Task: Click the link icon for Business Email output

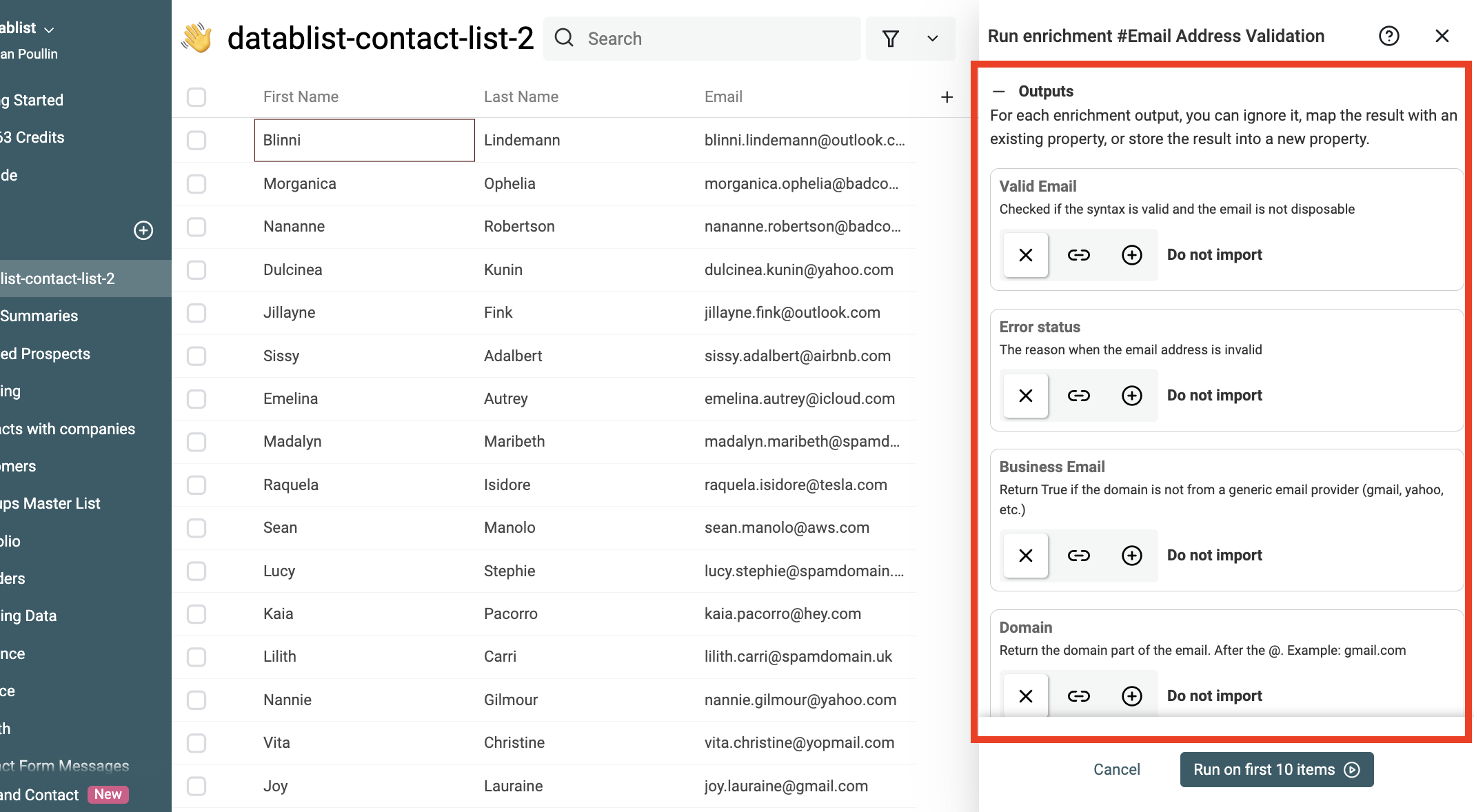Action: click(x=1078, y=554)
